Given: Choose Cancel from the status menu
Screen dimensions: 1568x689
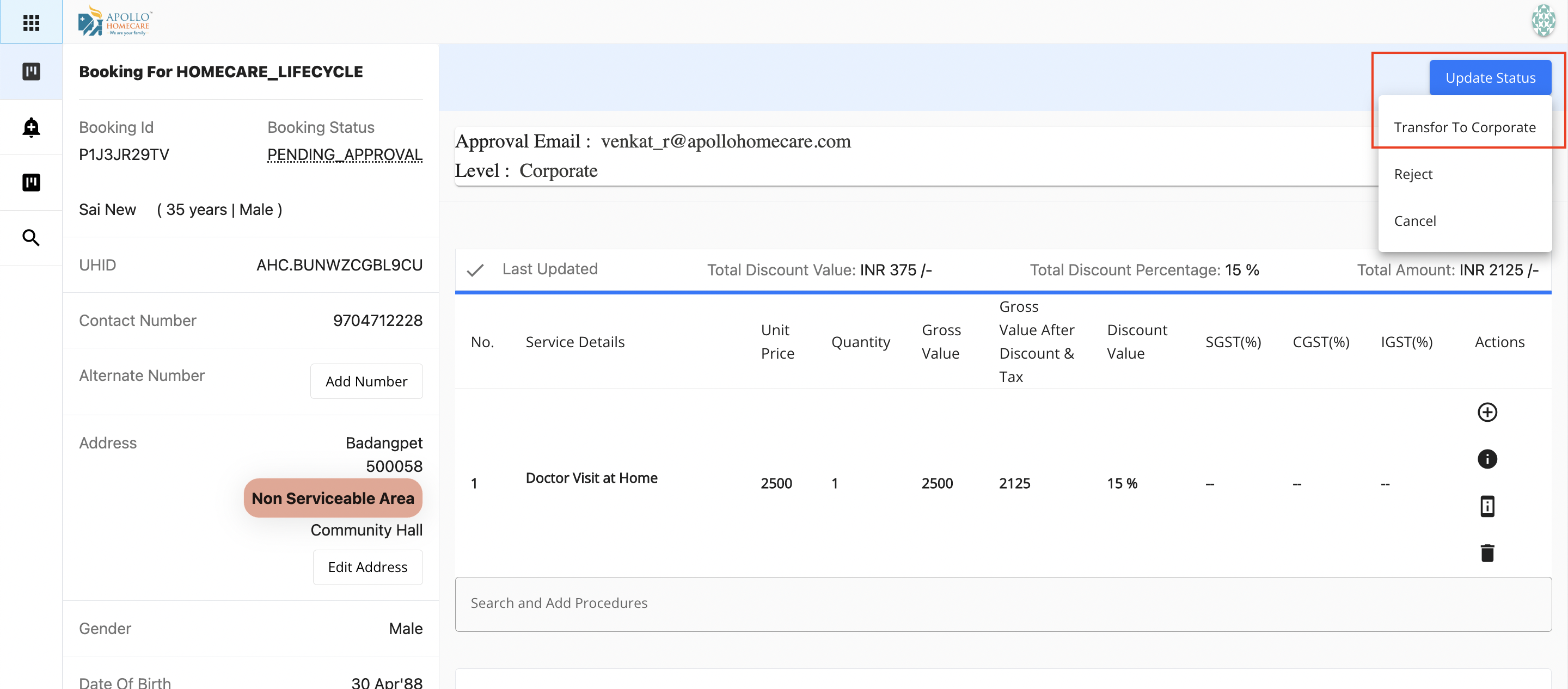Looking at the screenshot, I should 1414,221.
